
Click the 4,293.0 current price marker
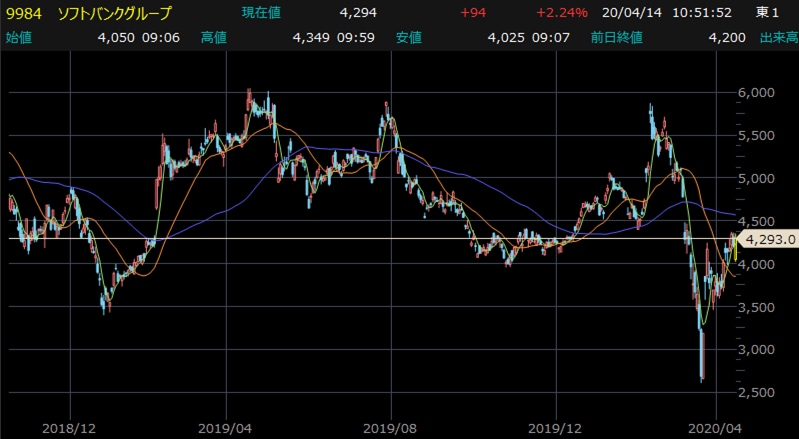coord(769,239)
